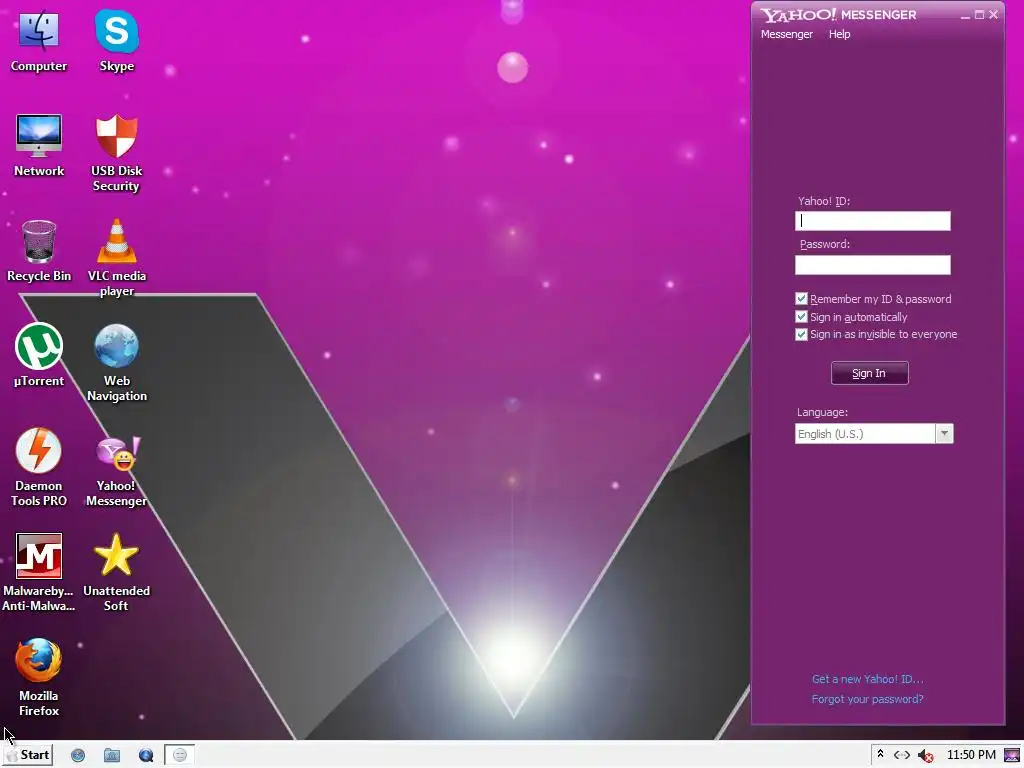Open the Computer desktop icon

(x=39, y=40)
